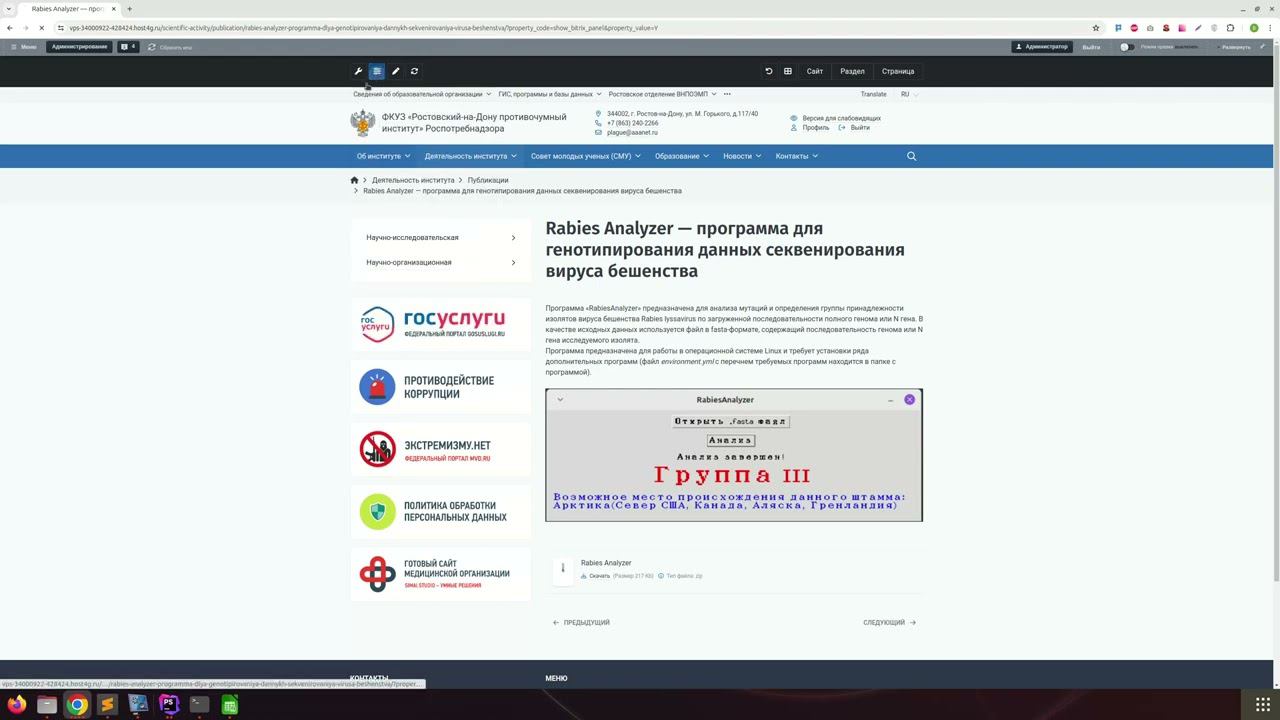Screen dimensions: 1280x720
Task: Toggle the edit mode switch in the admin bar
Action: tap(1127, 47)
